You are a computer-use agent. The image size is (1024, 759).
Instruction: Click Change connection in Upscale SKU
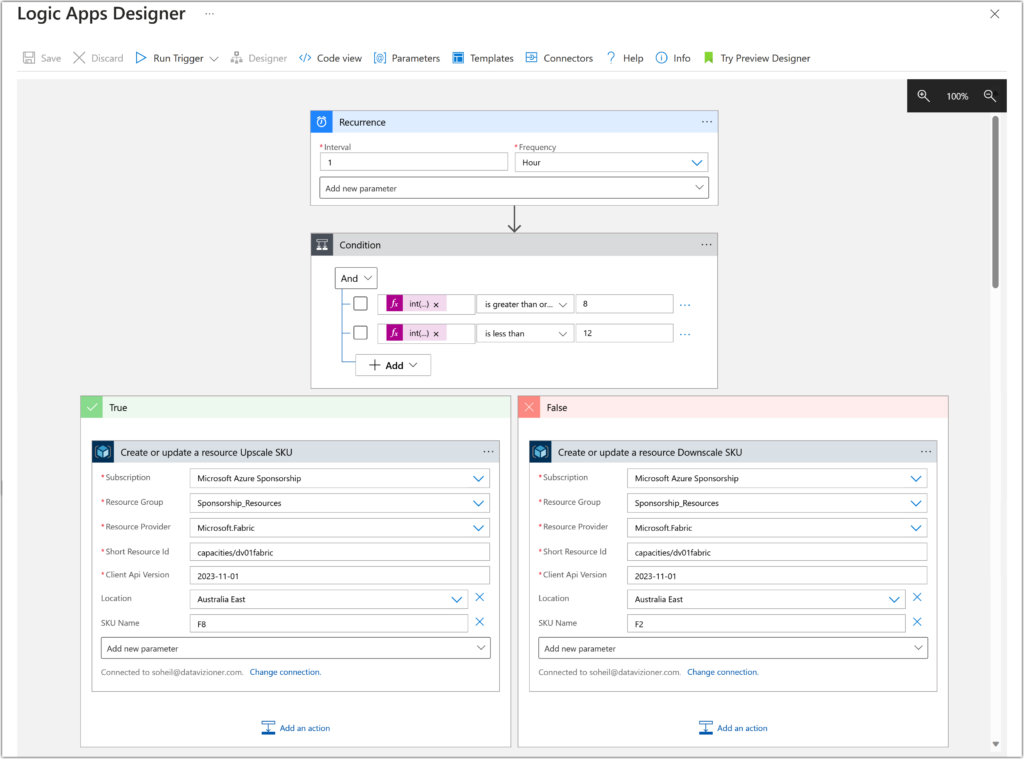285,672
